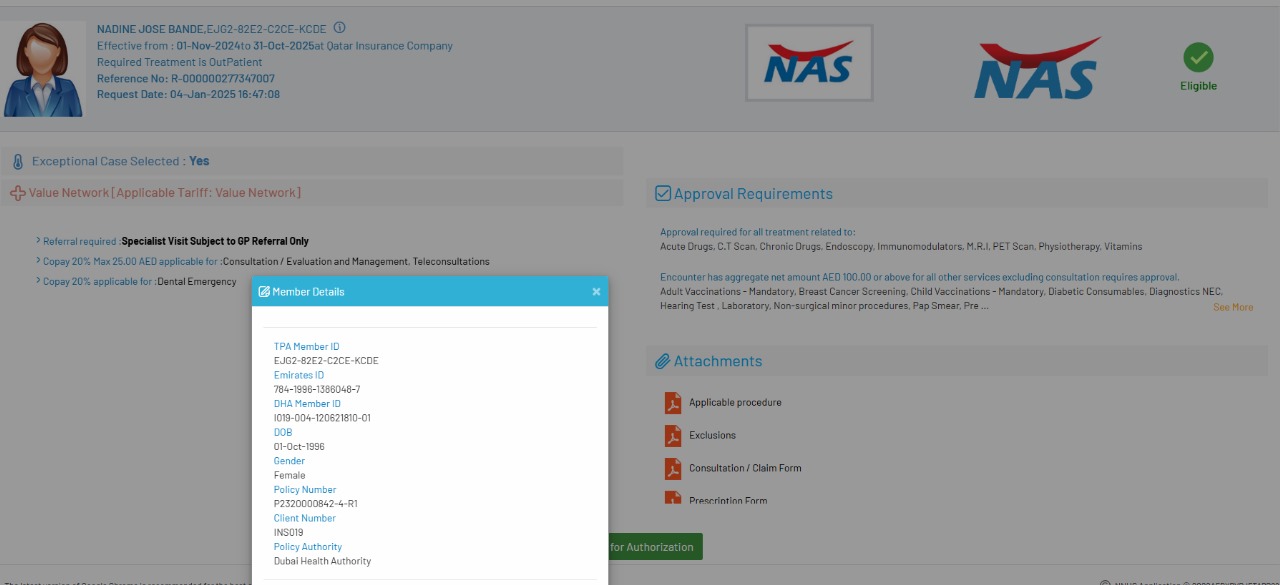The image size is (1280, 585).
Task: Expand the Referral required chevron
Action: coord(38,241)
